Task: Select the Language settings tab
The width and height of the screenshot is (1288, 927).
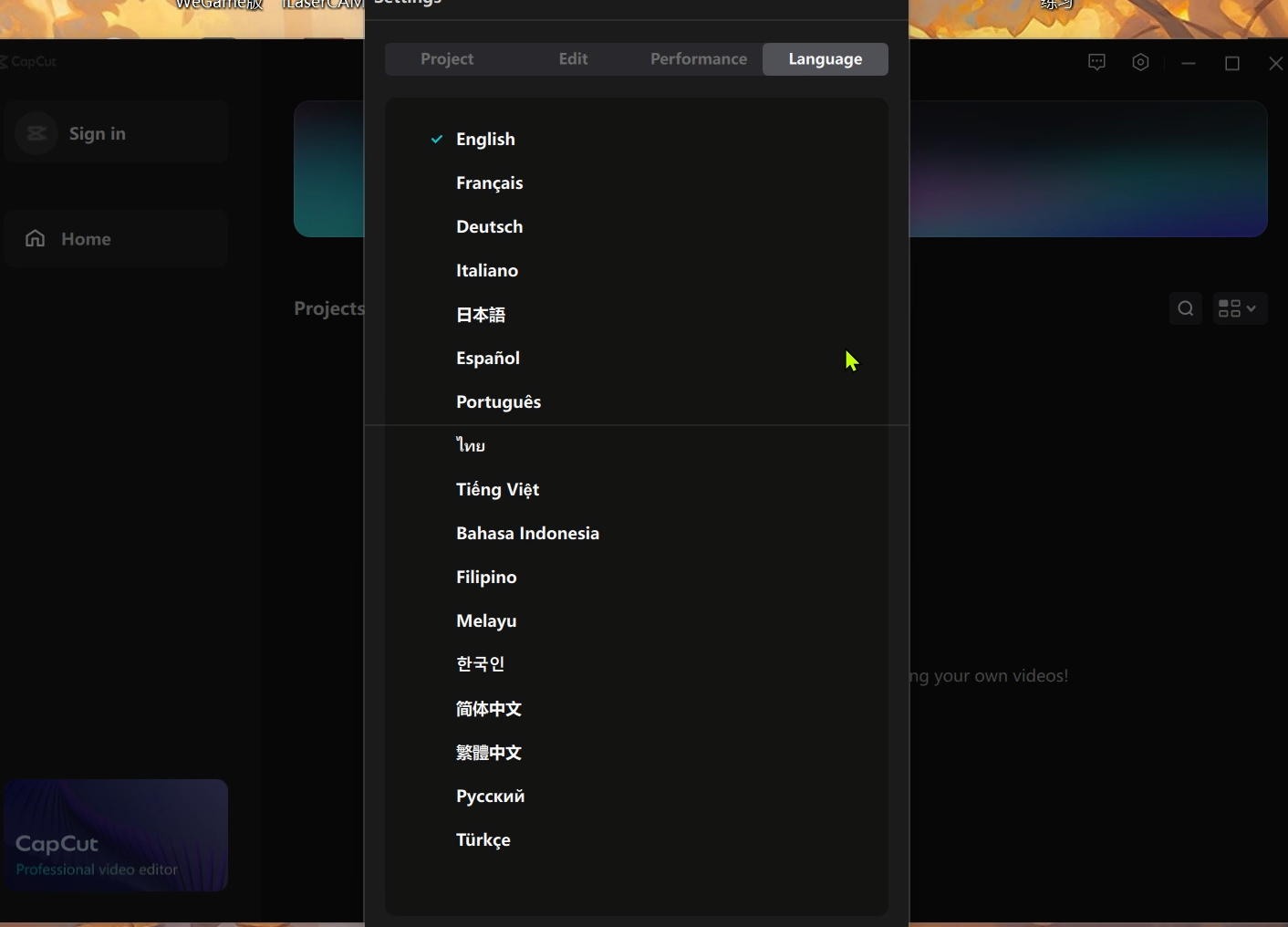Action: click(826, 59)
